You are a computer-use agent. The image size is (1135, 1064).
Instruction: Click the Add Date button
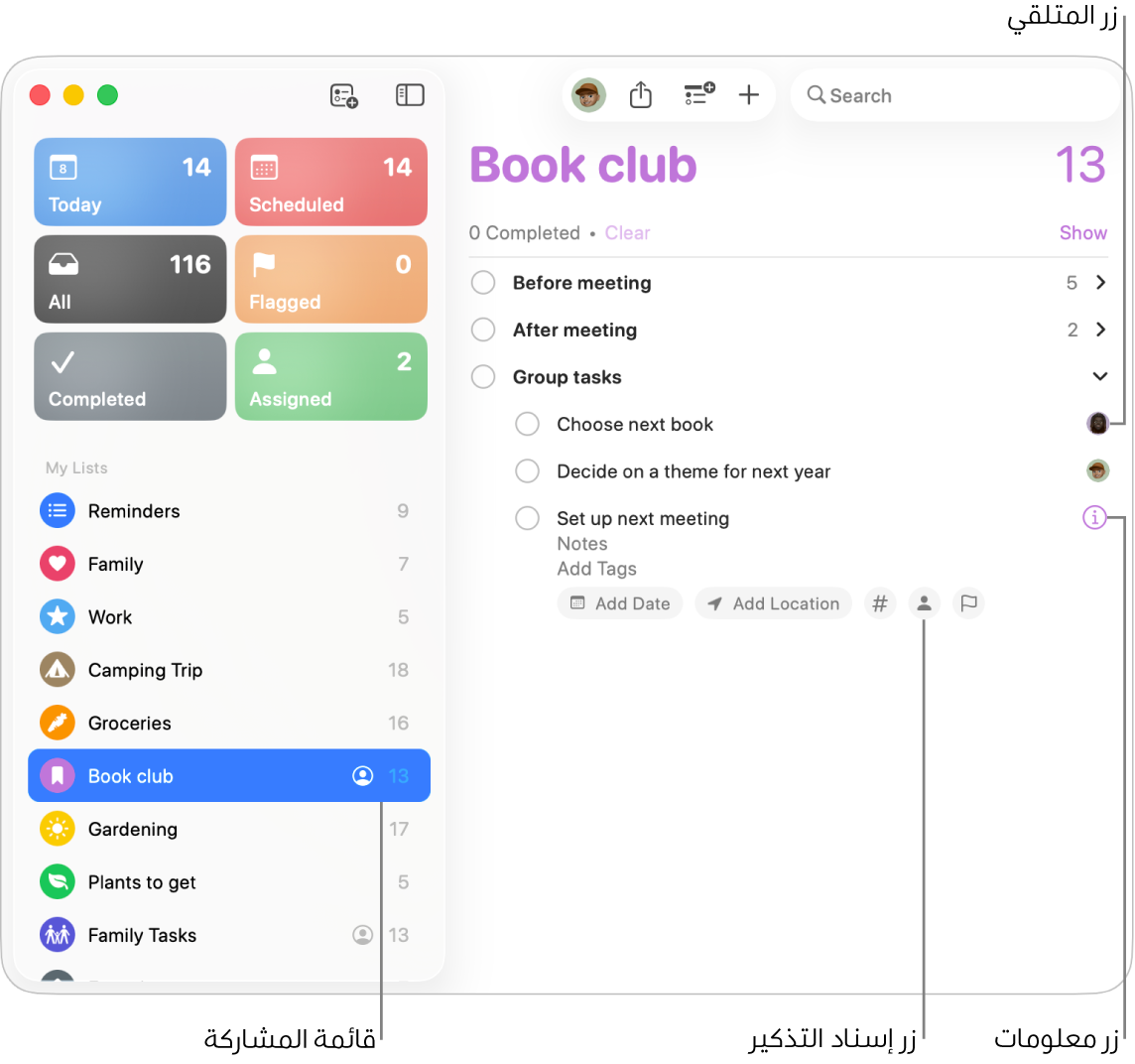tap(620, 603)
